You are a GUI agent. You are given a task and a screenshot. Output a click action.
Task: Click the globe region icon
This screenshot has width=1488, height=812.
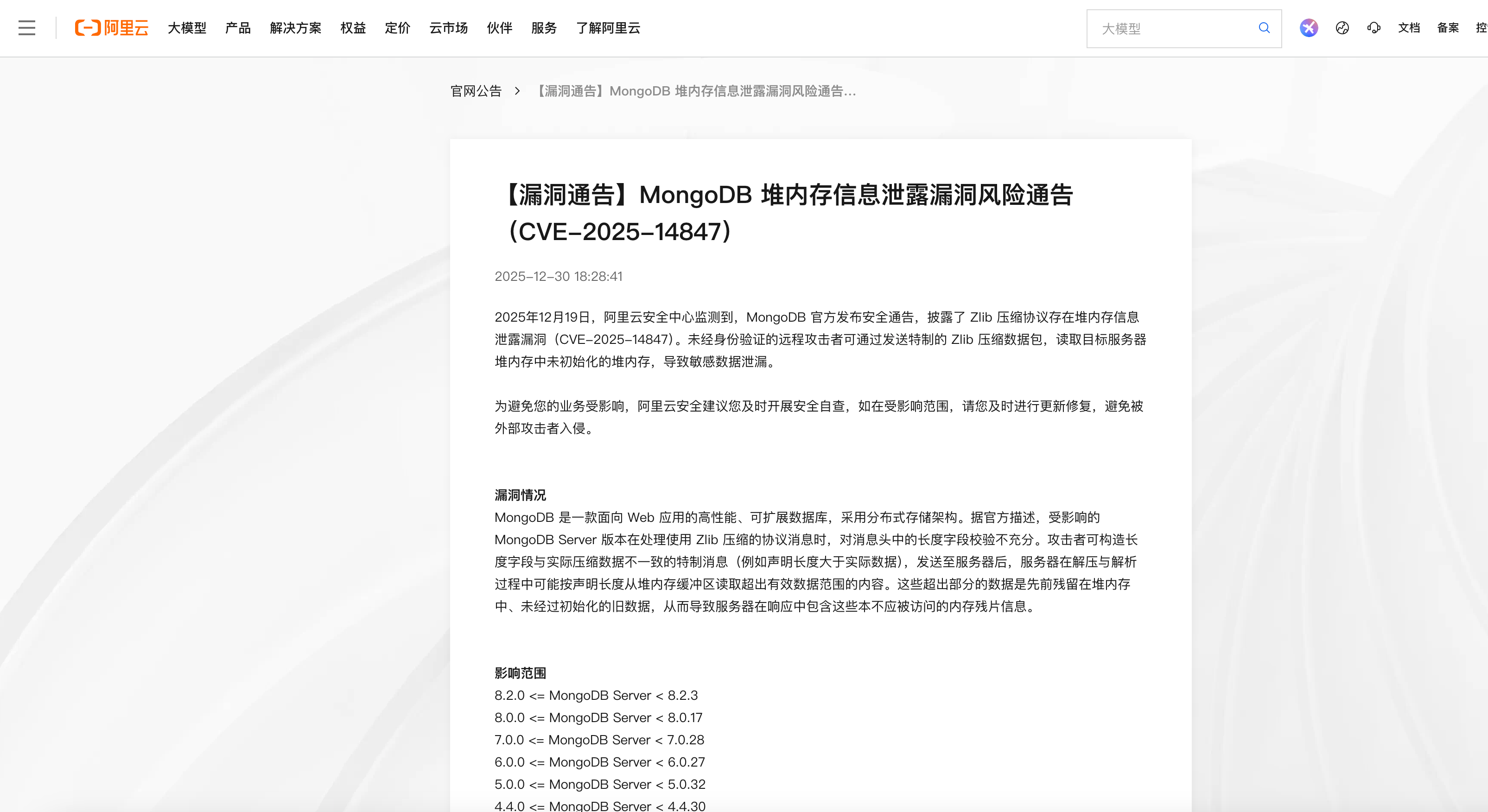tap(1342, 28)
